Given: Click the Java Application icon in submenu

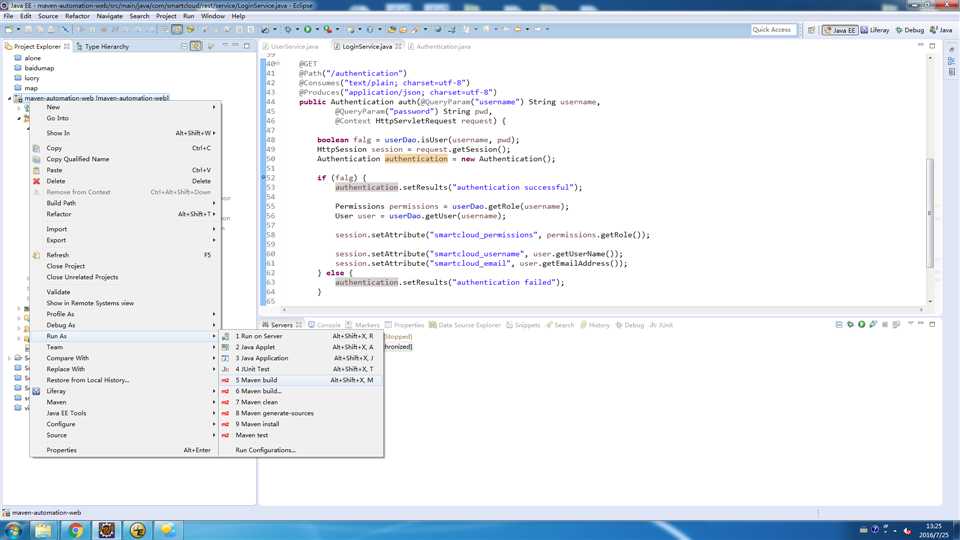Looking at the screenshot, I should point(225,358).
